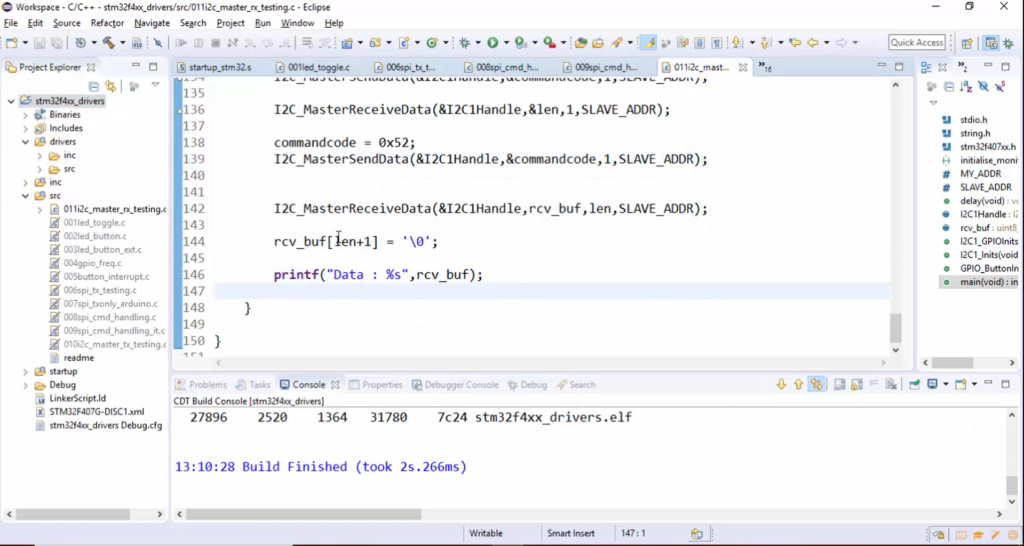Click the green Run button icon

click(491, 42)
